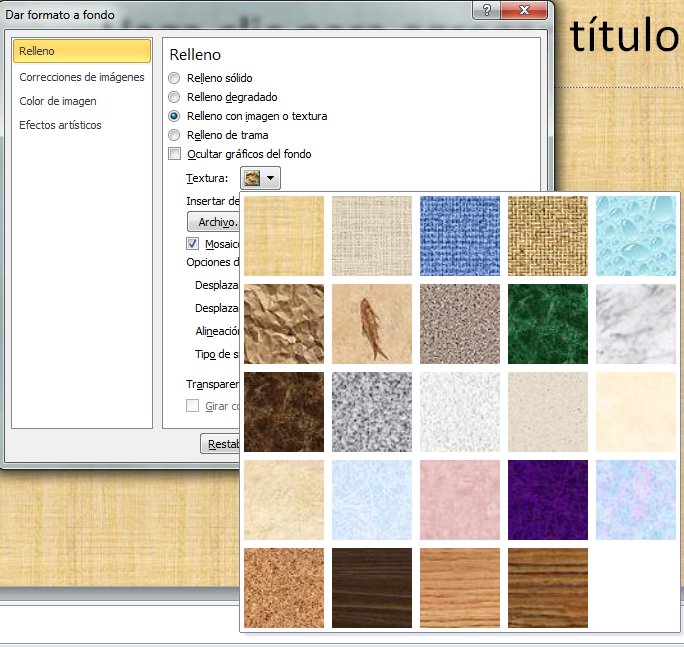
Task: Select the fish fossil texture
Action: point(372,324)
